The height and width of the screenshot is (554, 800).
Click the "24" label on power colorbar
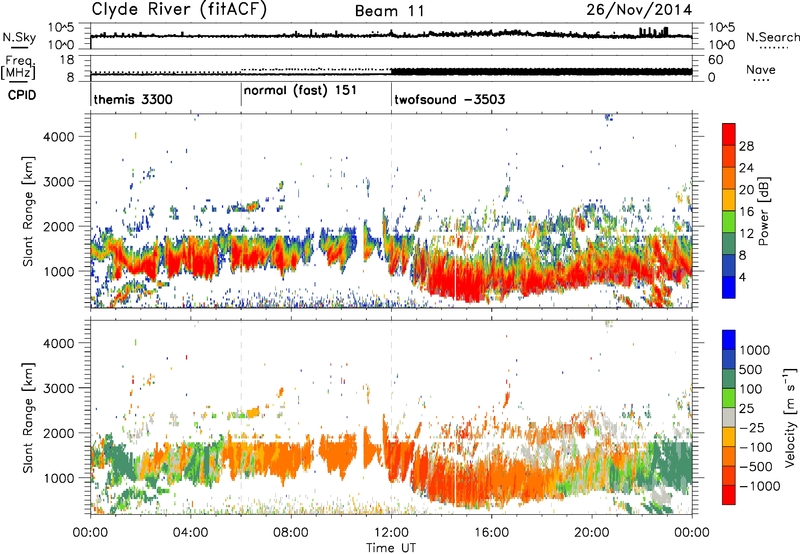click(746, 168)
